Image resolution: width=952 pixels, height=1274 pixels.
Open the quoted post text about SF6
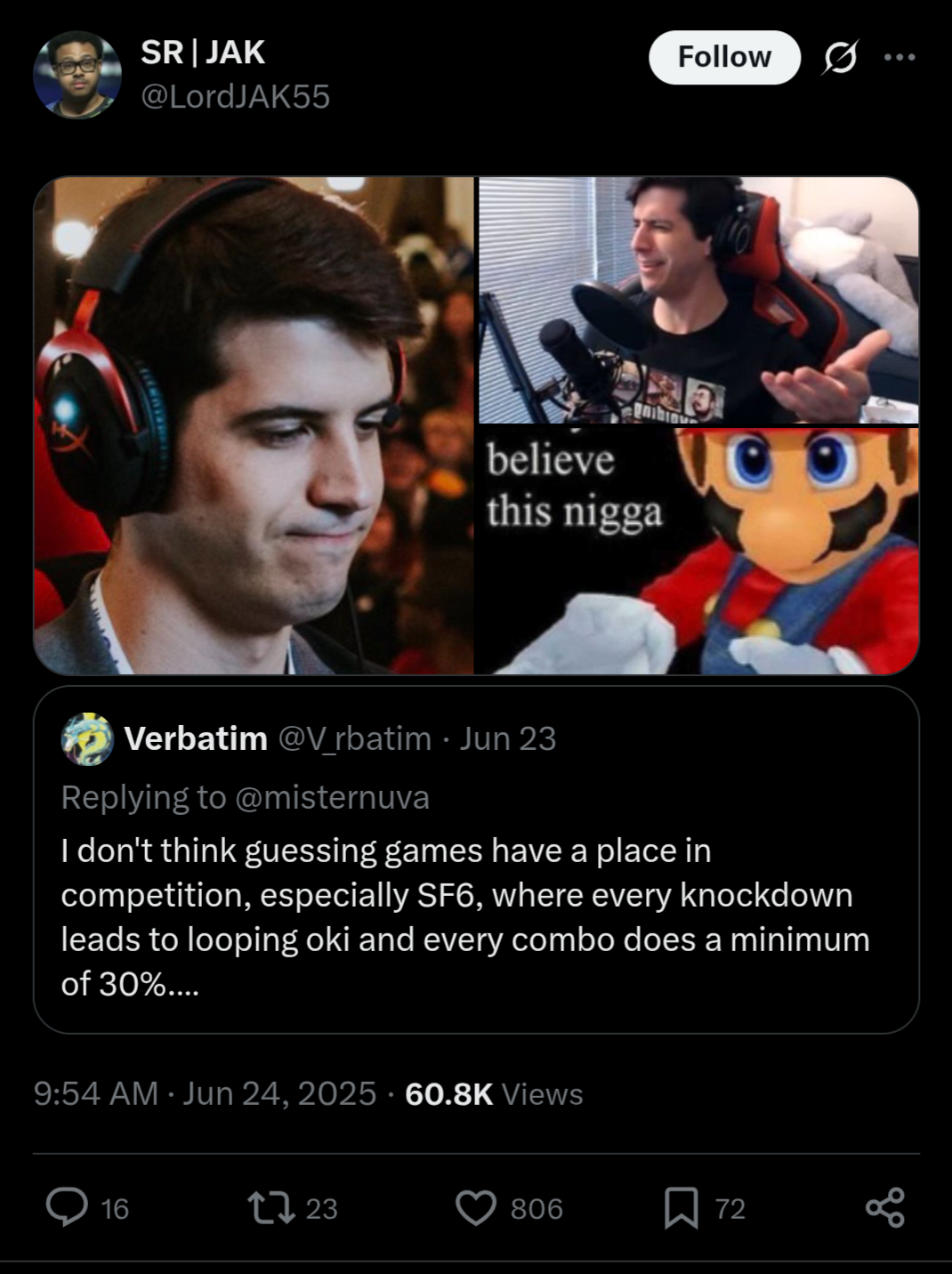[x=465, y=917]
